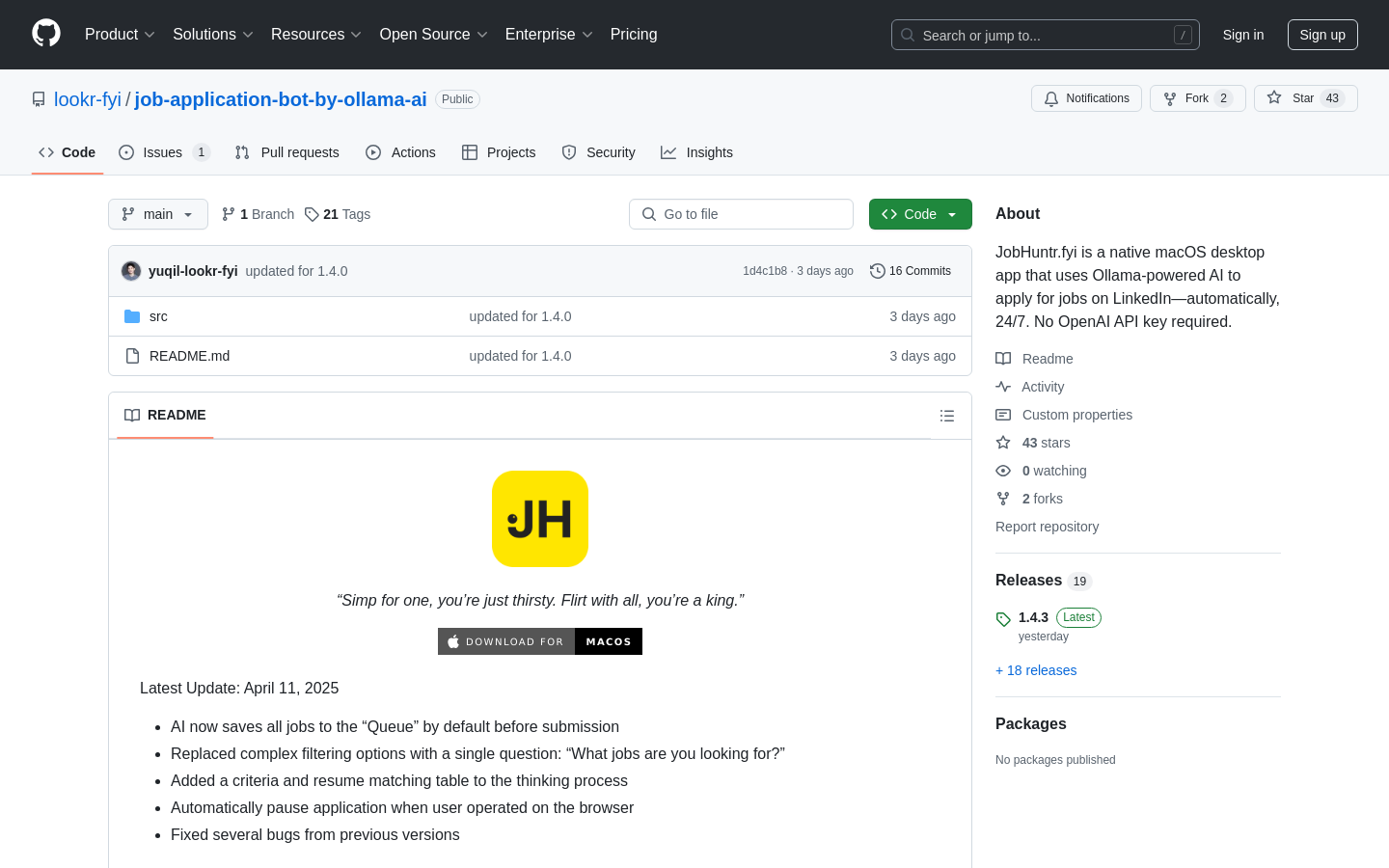This screenshot has height=868, width=1389.
Task: Click the notifications bell icon
Action: pyautogui.click(x=1051, y=98)
